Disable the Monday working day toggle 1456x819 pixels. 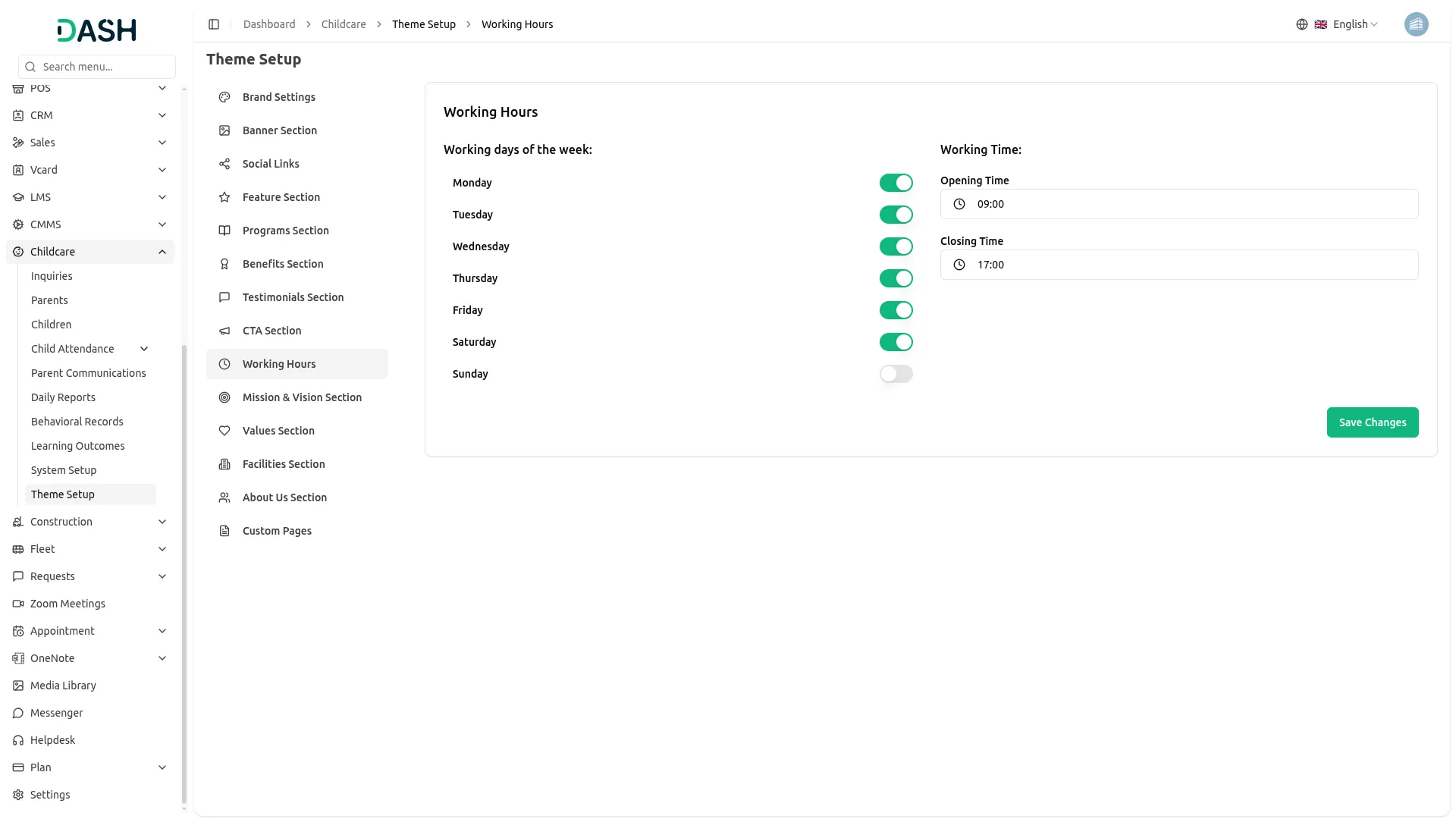tap(896, 183)
